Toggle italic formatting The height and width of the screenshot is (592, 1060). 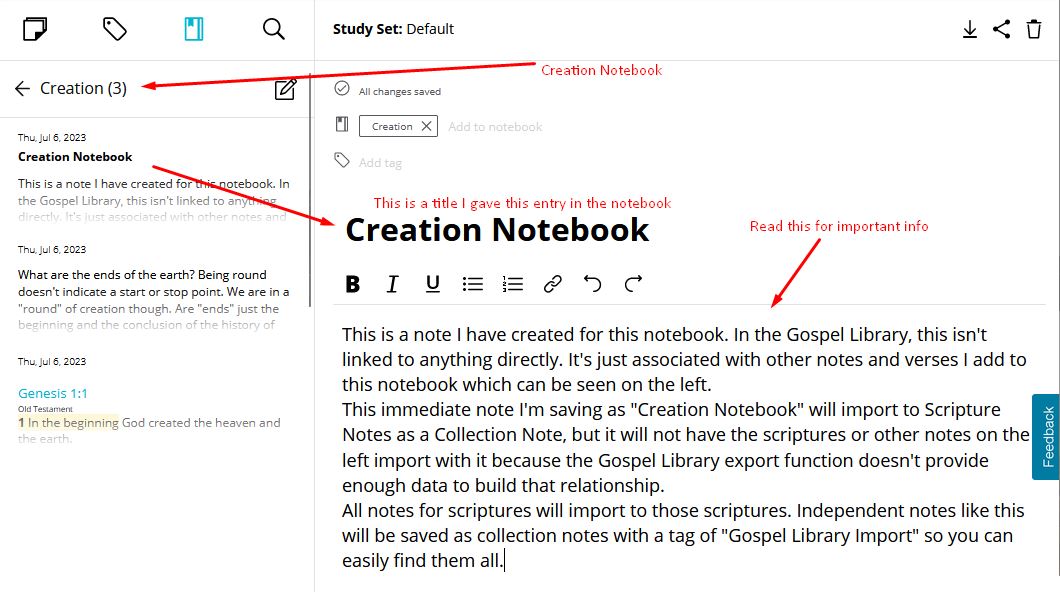pos(392,284)
